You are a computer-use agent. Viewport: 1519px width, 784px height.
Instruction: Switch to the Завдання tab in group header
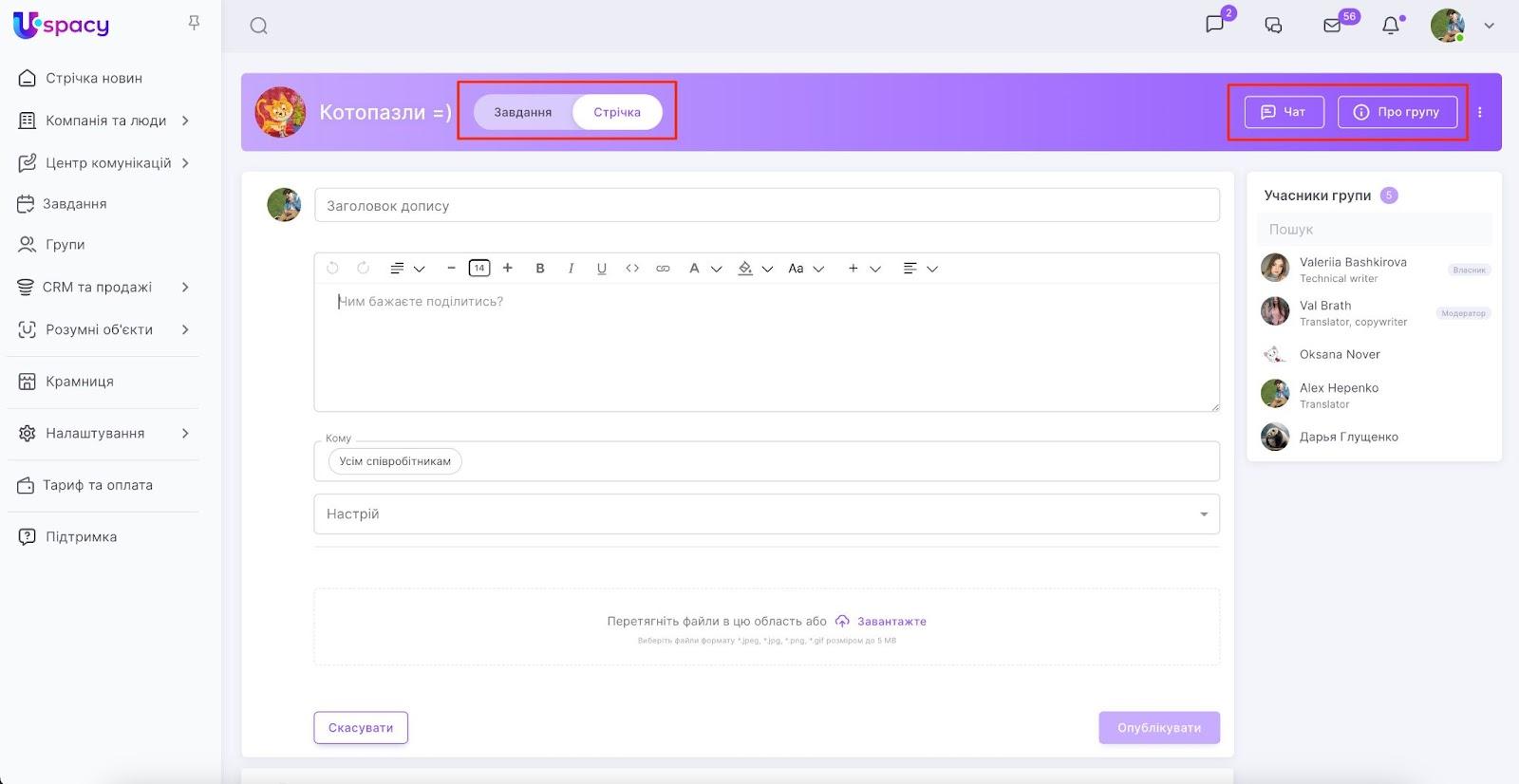click(x=522, y=112)
